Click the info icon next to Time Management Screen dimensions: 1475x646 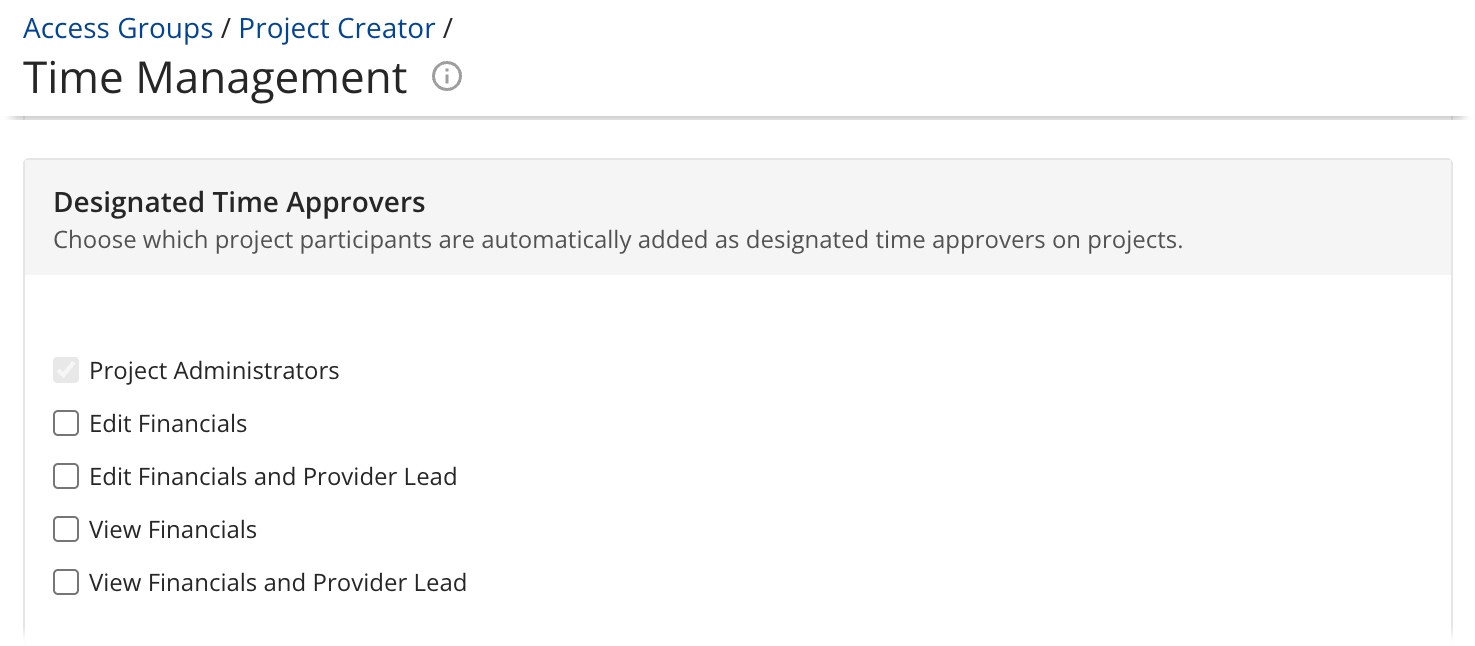coord(446,76)
